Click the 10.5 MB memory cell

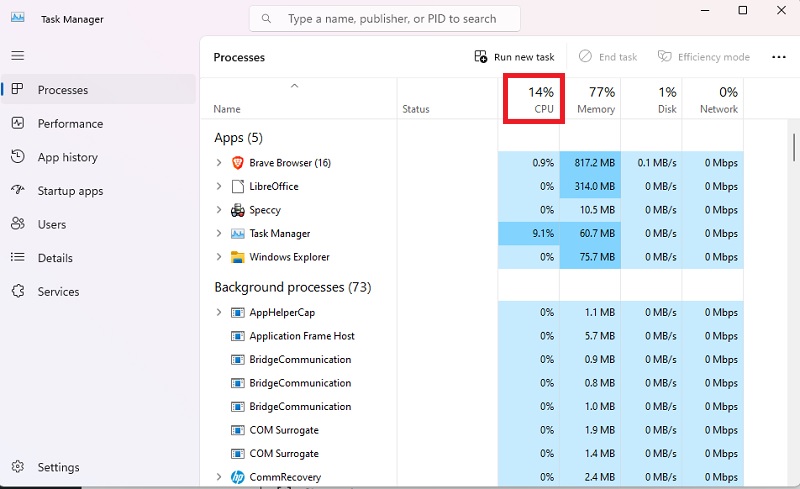point(590,210)
